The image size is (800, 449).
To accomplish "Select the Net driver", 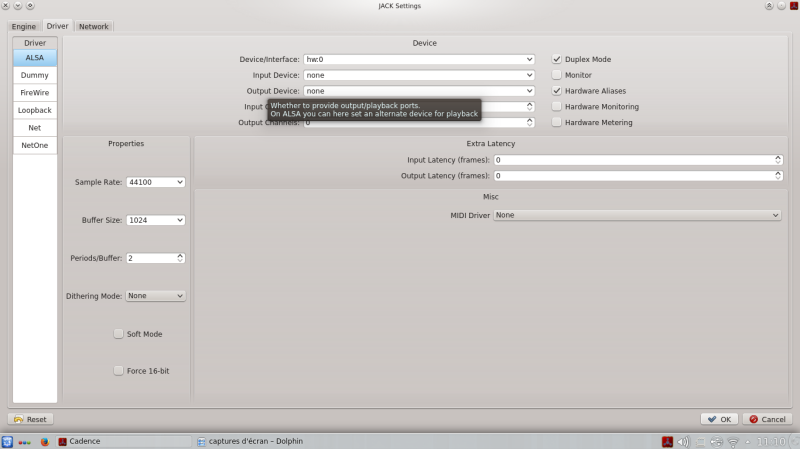I will click(35, 128).
